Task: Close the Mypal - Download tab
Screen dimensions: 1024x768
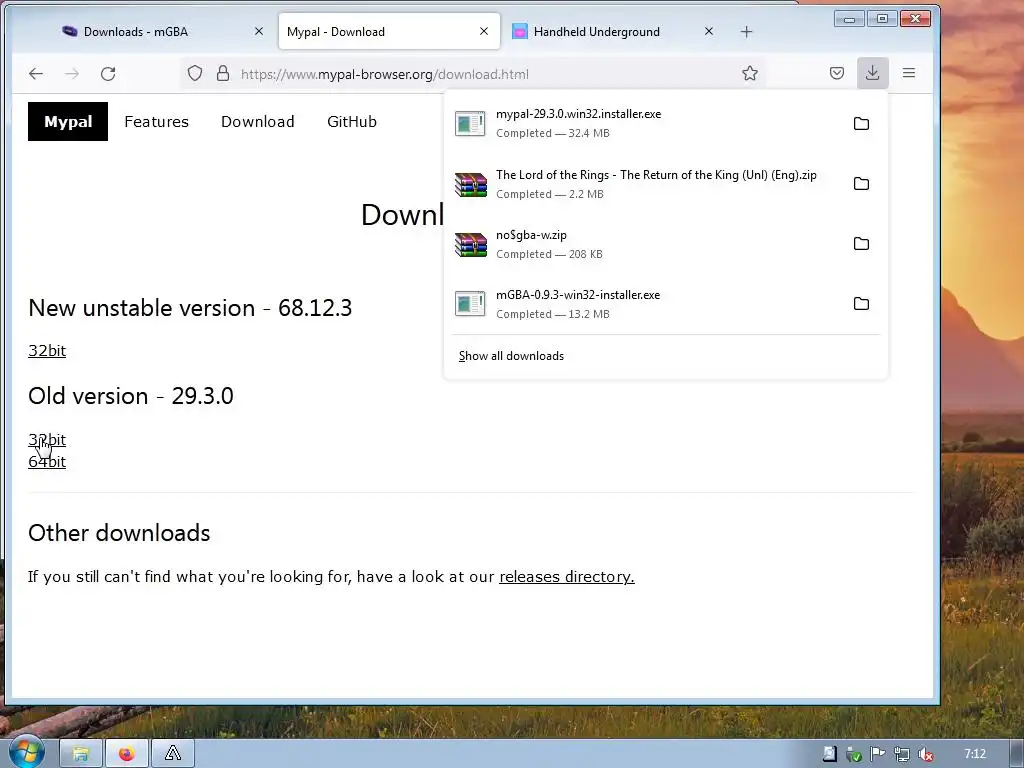Action: pyautogui.click(x=484, y=31)
